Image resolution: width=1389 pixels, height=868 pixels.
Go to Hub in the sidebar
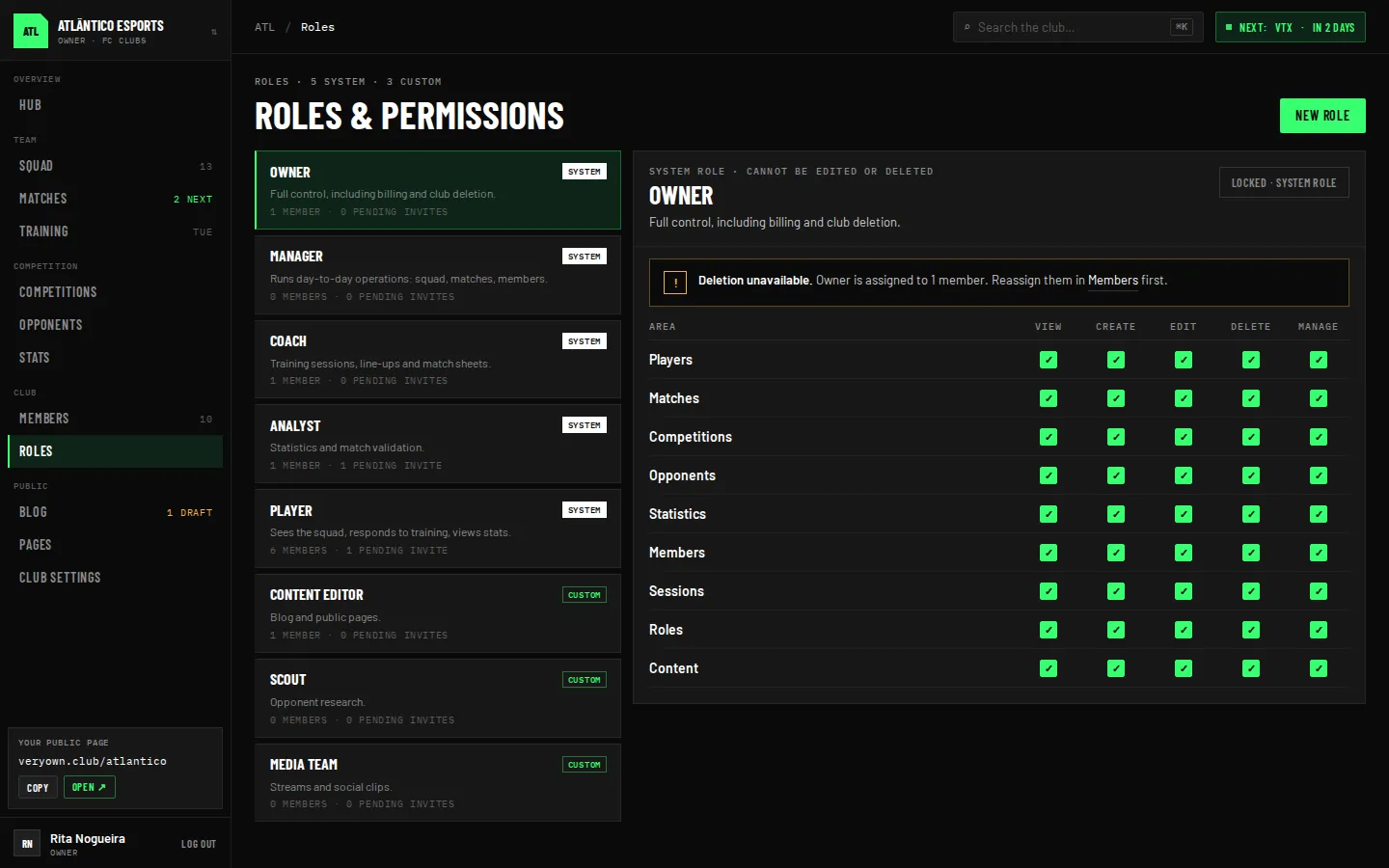tap(116, 105)
